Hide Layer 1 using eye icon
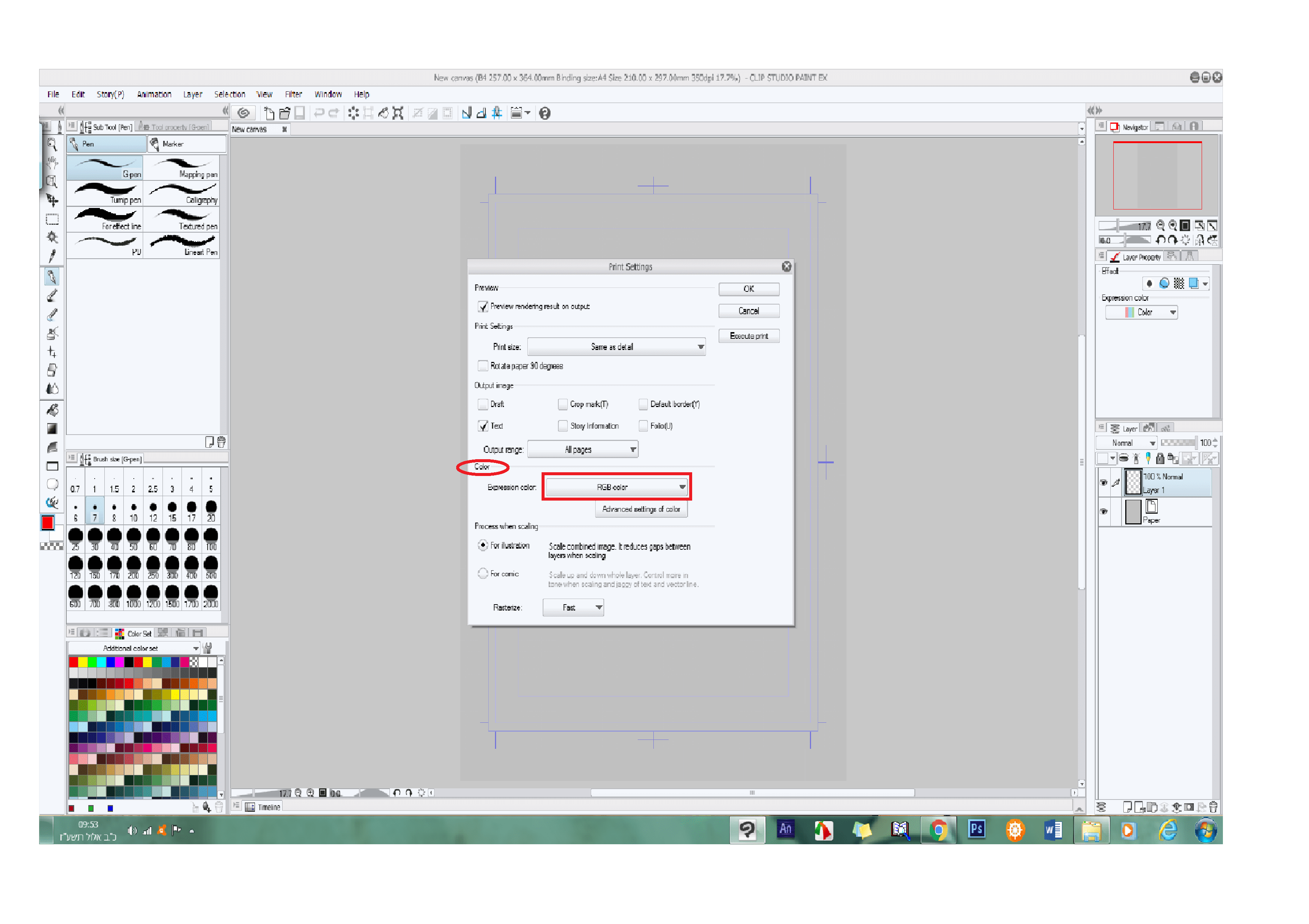Screen dimensions: 1309x924 [x=1103, y=482]
